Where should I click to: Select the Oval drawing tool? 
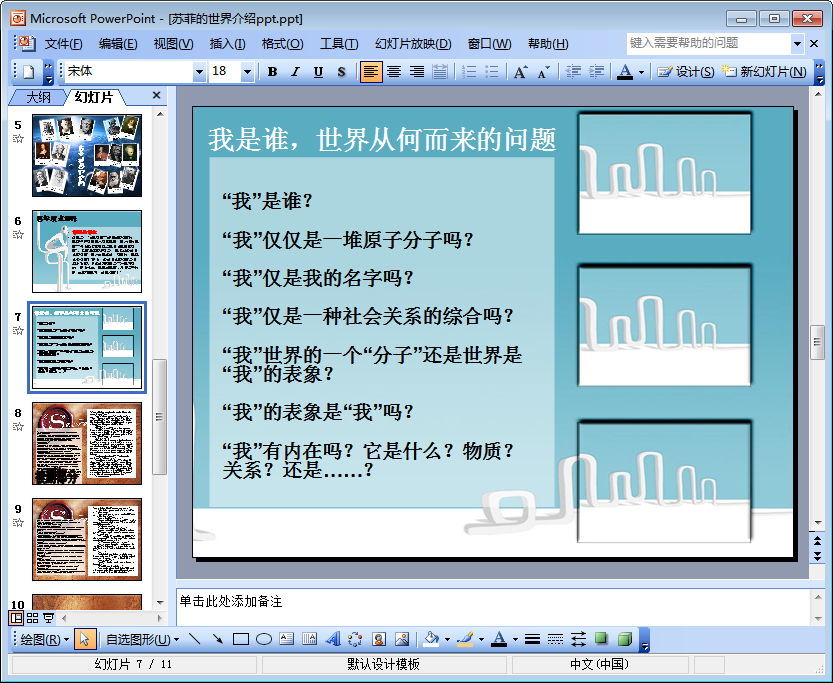click(264, 639)
